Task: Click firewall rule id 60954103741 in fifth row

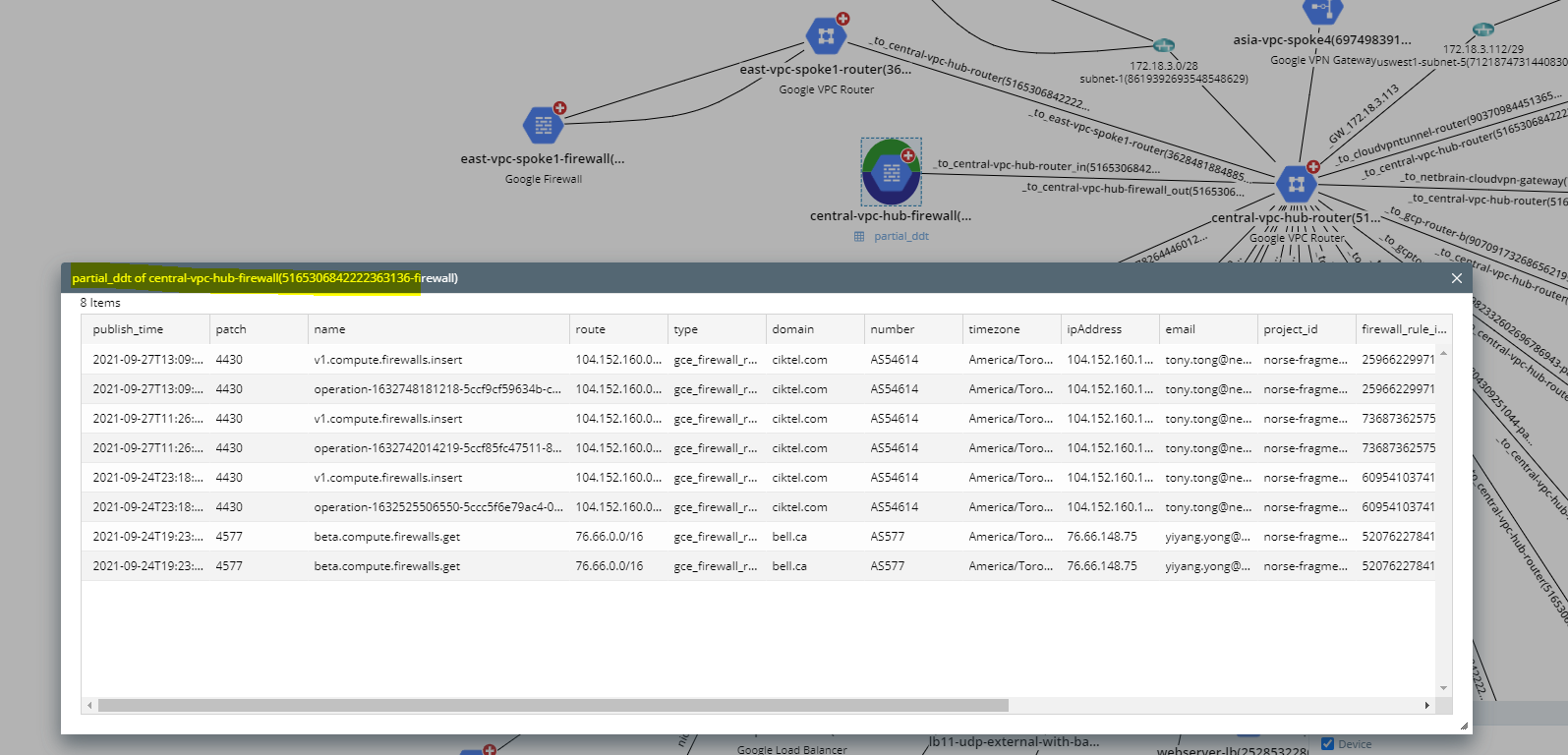Action: point(1398,478)
